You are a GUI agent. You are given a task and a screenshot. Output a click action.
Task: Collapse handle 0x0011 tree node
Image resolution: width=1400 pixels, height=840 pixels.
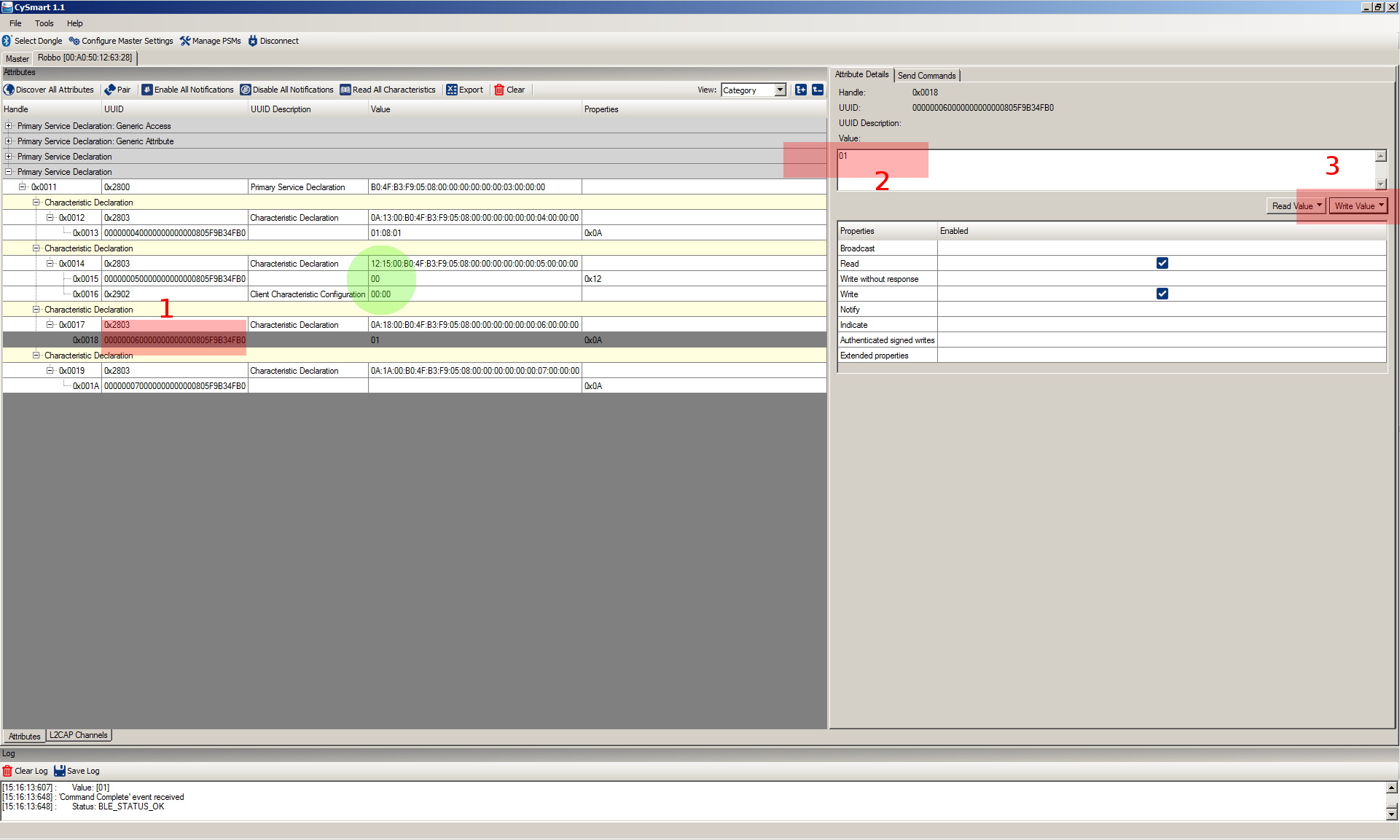click(22, 187)
